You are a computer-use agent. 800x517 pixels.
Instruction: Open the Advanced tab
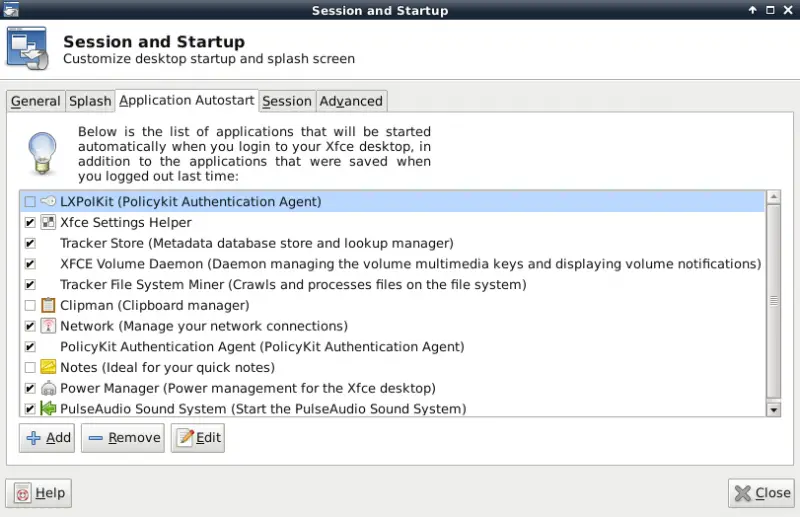[351, 101]
